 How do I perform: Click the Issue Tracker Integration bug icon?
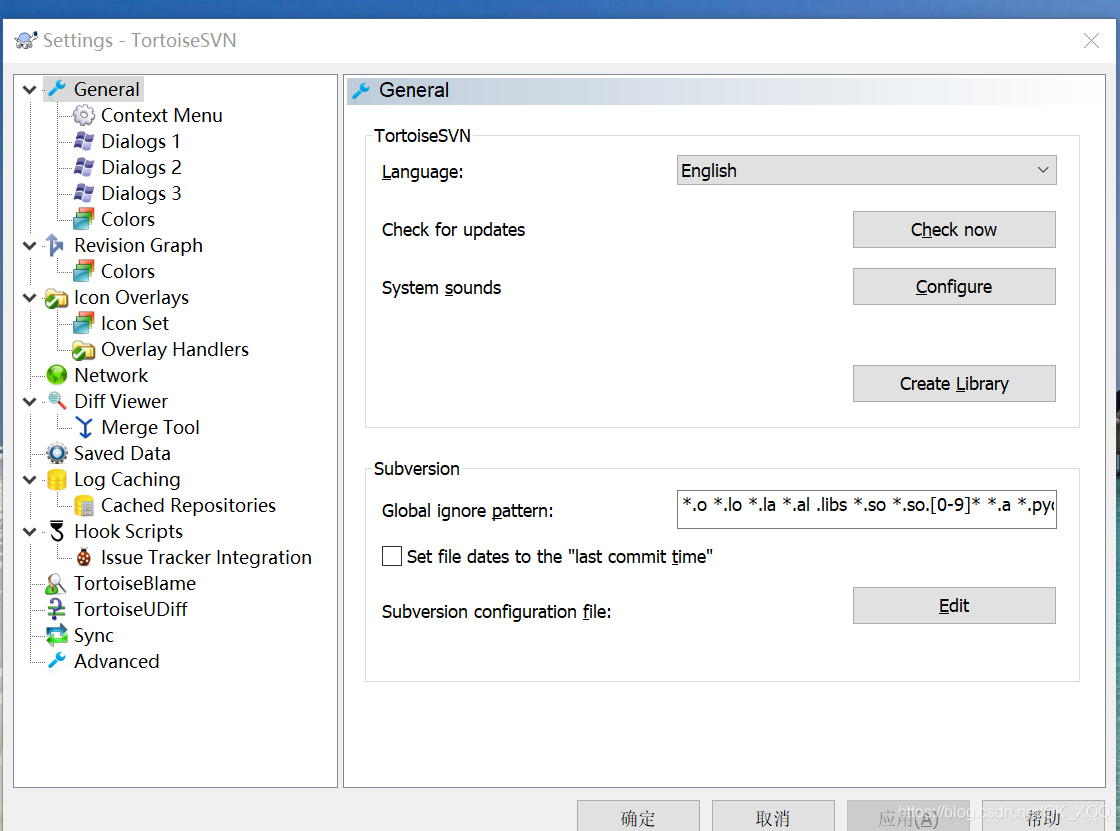click(x=84, y=557)
